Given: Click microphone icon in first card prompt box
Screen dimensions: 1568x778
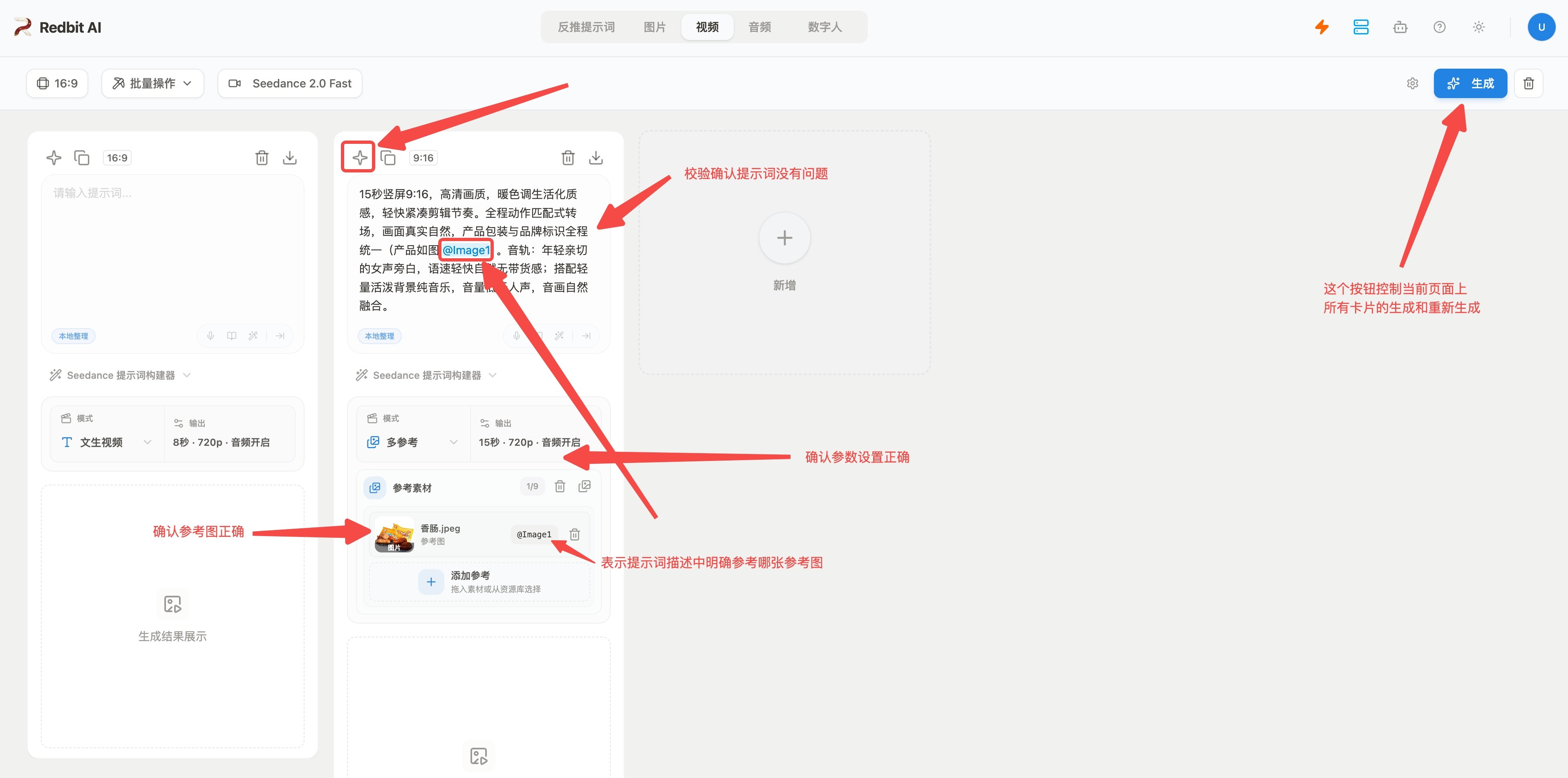Looking at the screenshot, I should point(211,336).
